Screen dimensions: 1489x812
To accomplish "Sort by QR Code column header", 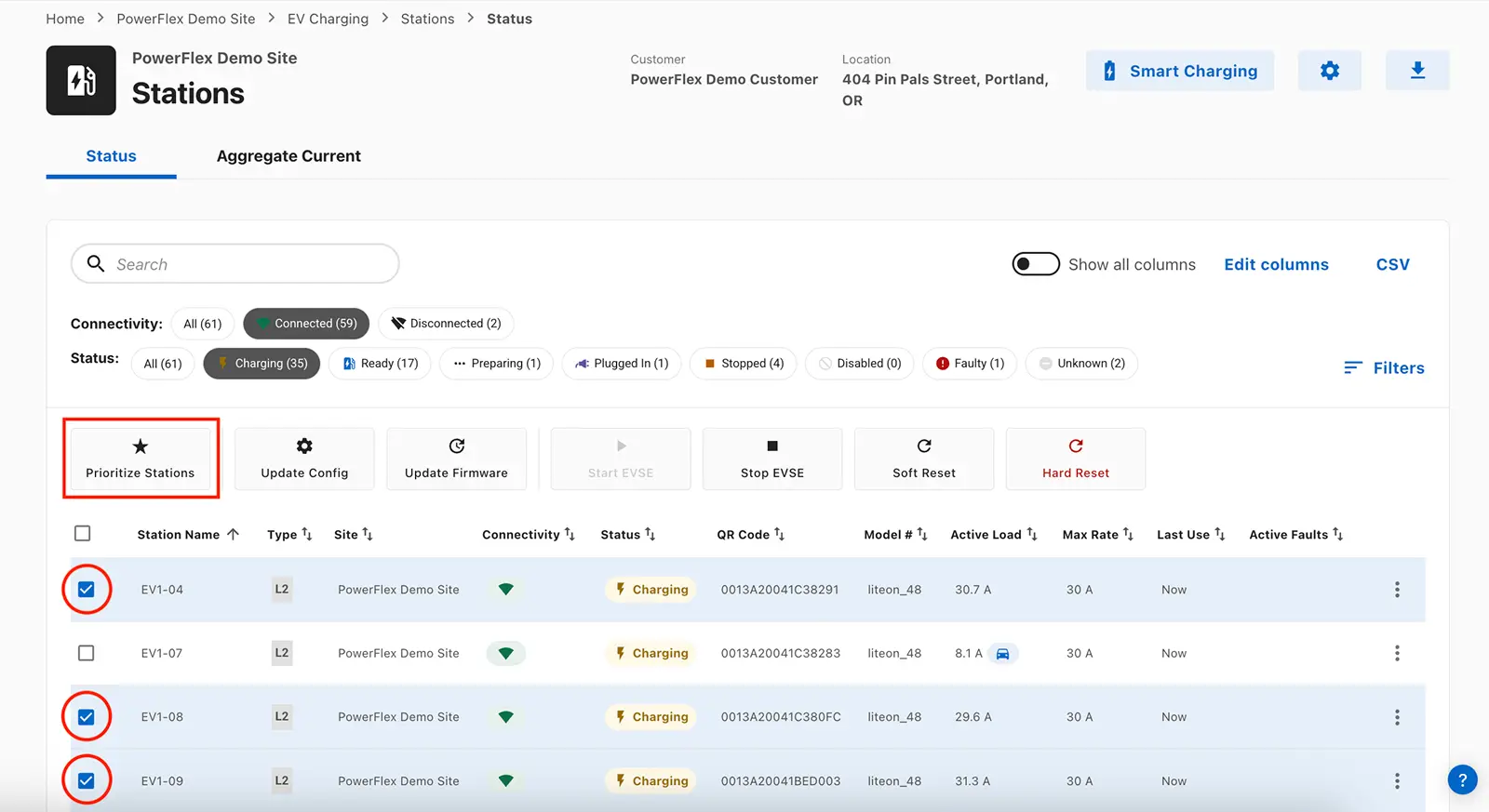I will pos(751,535).
